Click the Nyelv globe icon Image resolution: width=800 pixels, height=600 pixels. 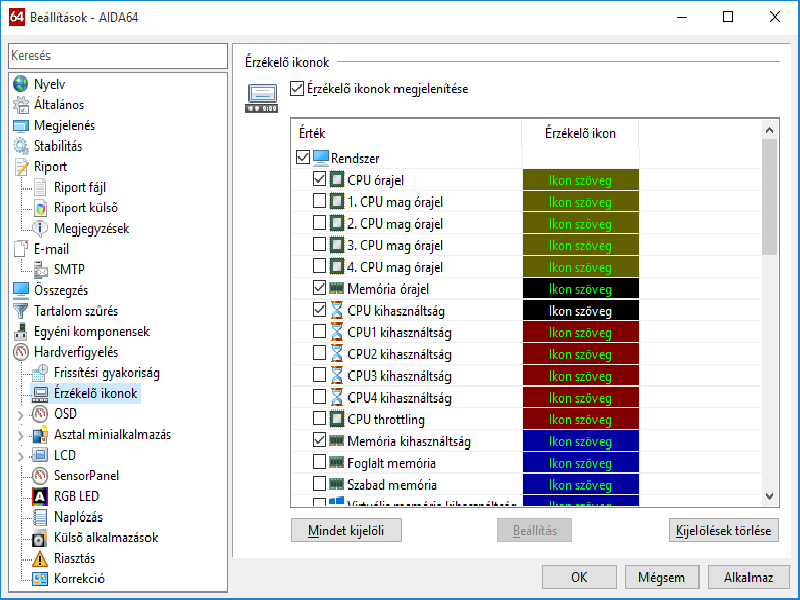(20, 84)
